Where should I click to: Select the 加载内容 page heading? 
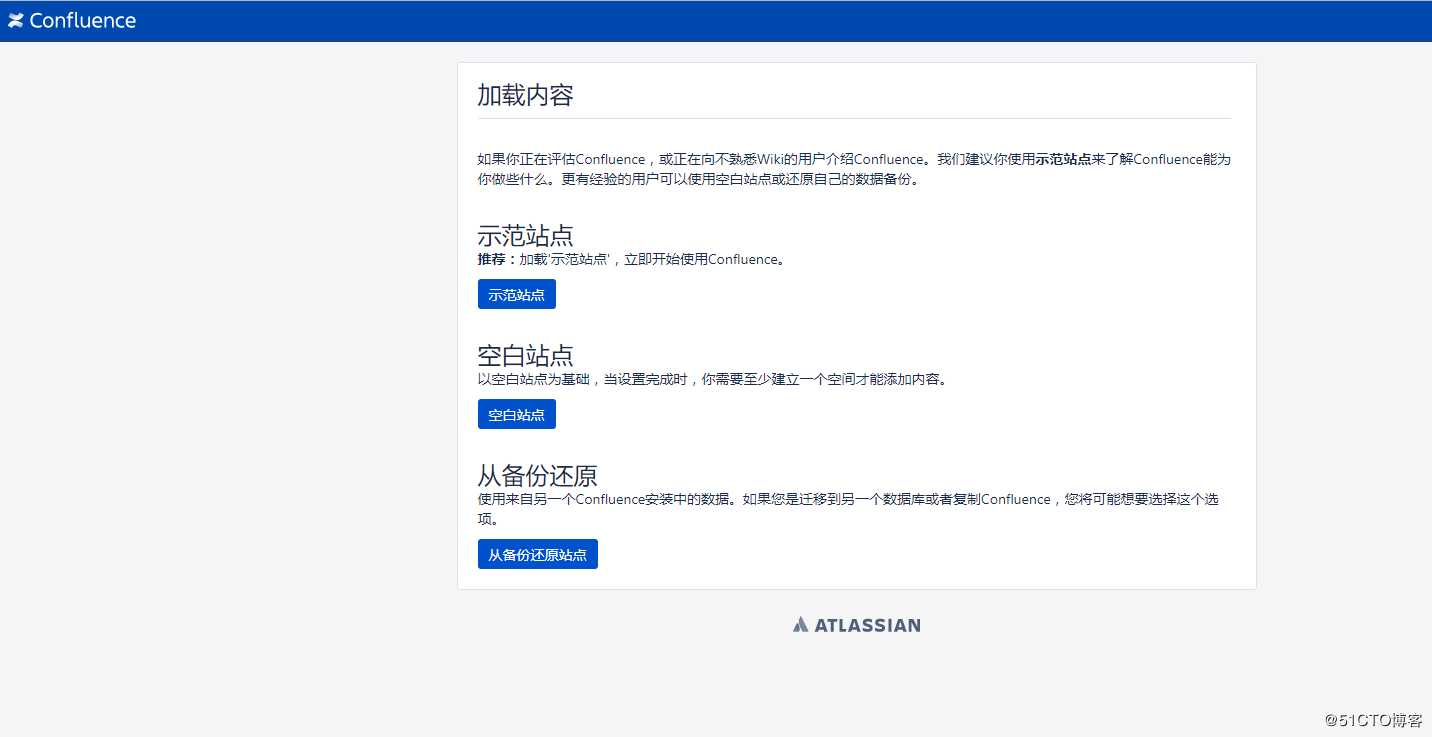pos(525,96)
